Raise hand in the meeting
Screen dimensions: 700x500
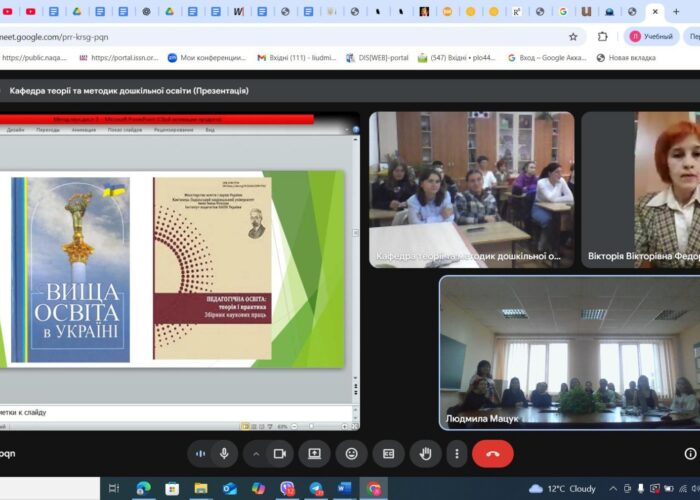click(x=425, y=453)
